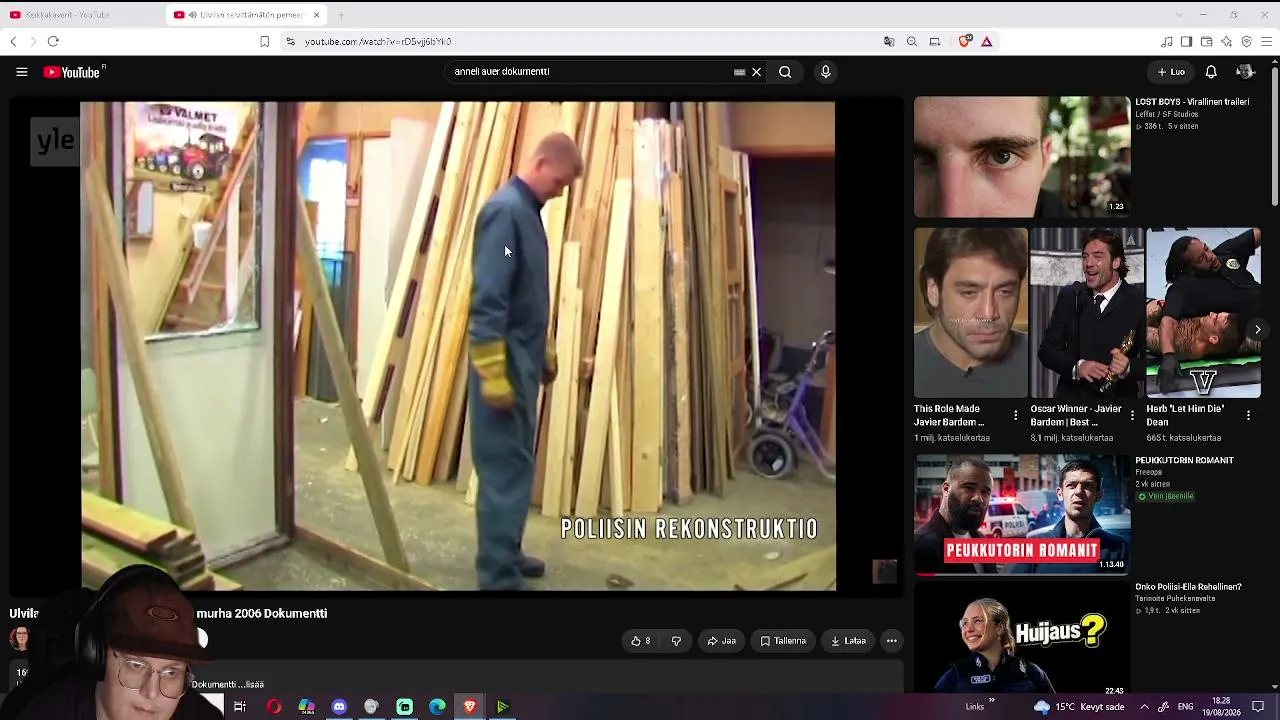
Task: Create content with the Luo button
Action: [1171, 72]
